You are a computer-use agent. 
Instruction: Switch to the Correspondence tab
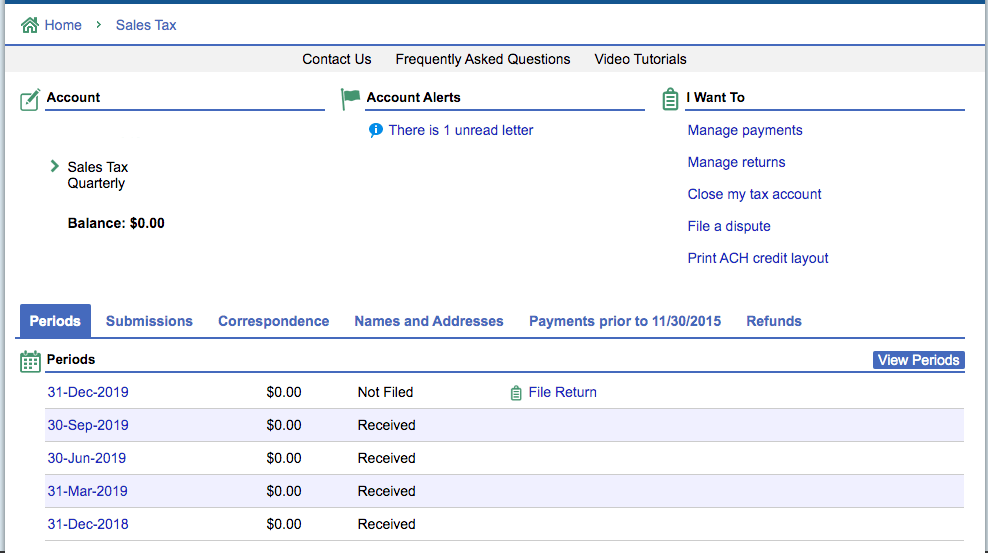(x=273, y=321)
